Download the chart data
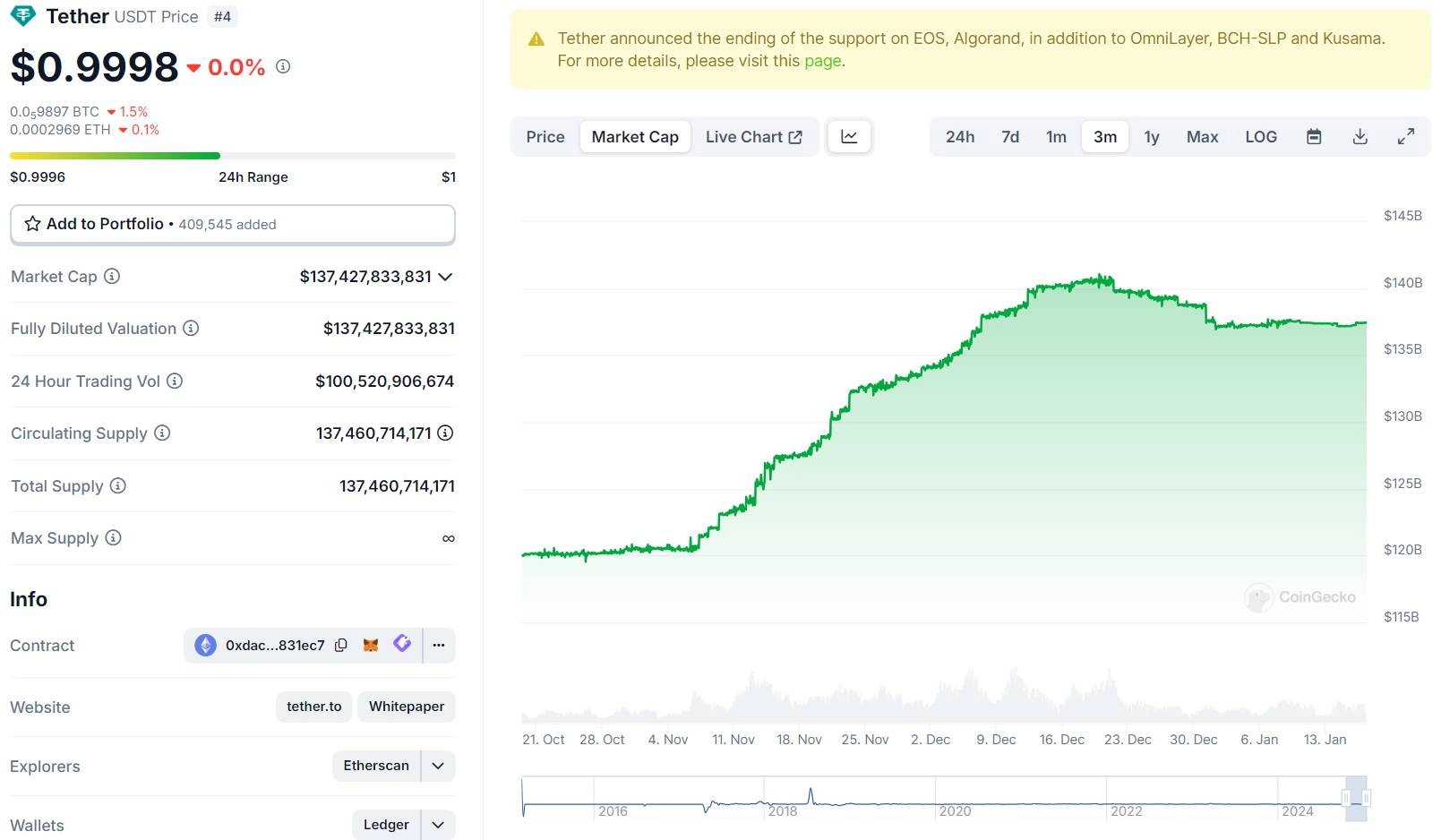 [1360, 137]
